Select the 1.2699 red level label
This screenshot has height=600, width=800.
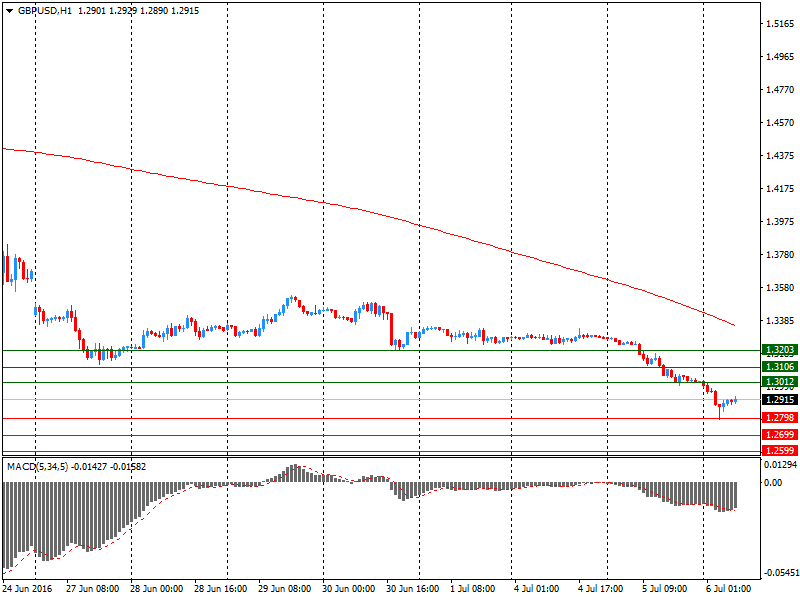[780, 435]
